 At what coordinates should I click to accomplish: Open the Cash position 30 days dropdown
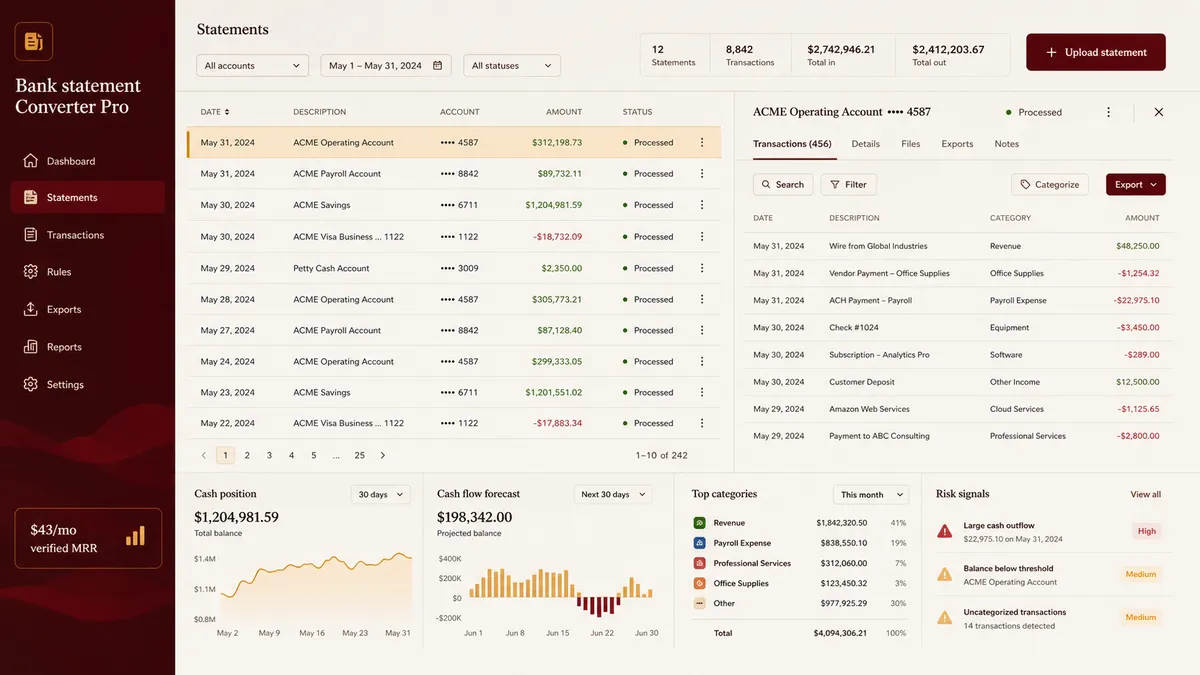pos(380,494)
